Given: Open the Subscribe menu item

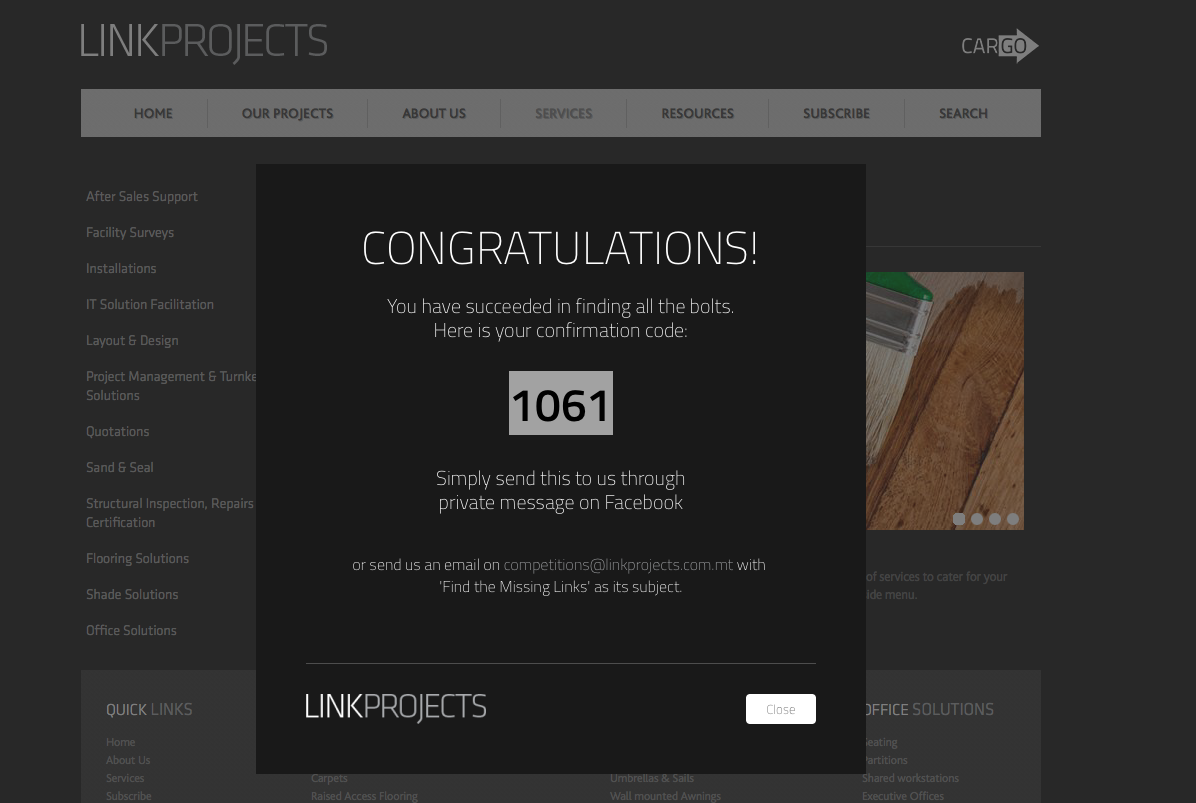Looking at the screenshot, I should tap(836, 114).
